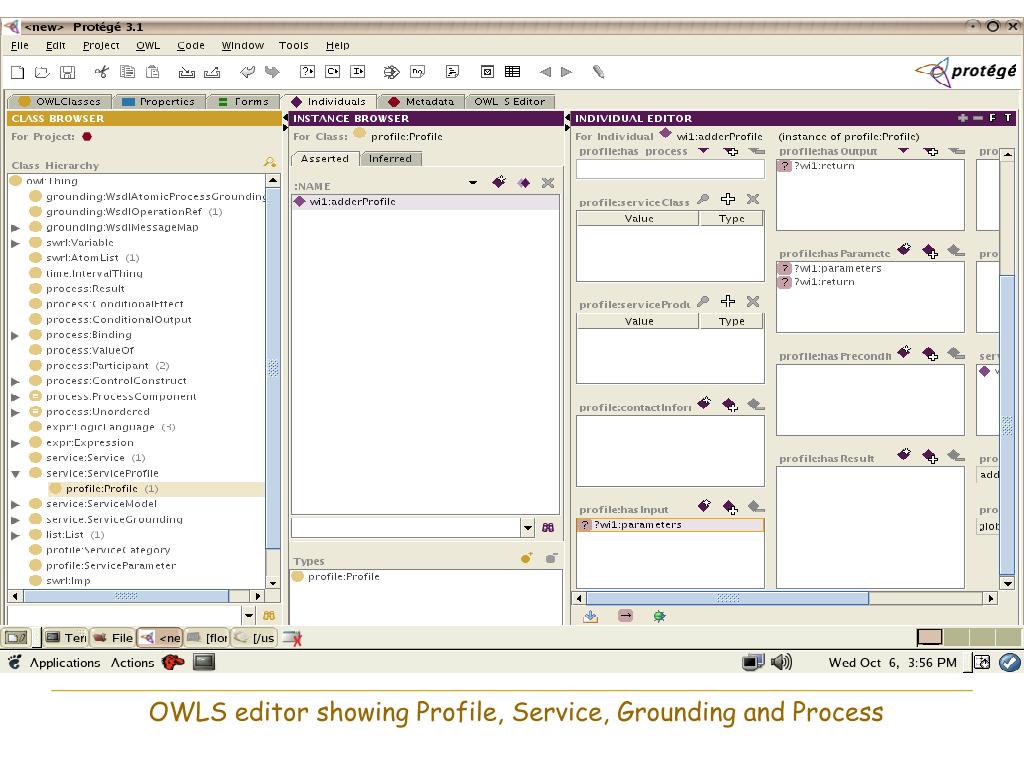Click the Save project disk icon

67,72
